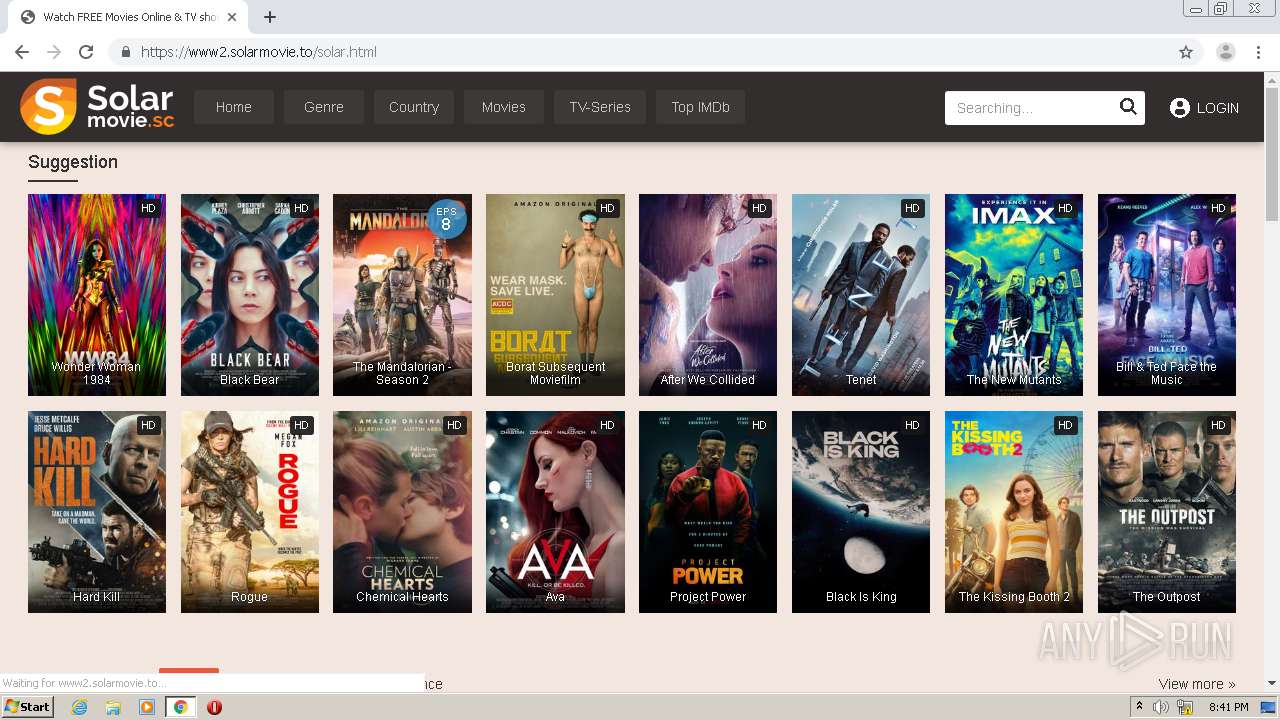
Task: Open the Chemical Hearts poster
Action: (402, 512)
